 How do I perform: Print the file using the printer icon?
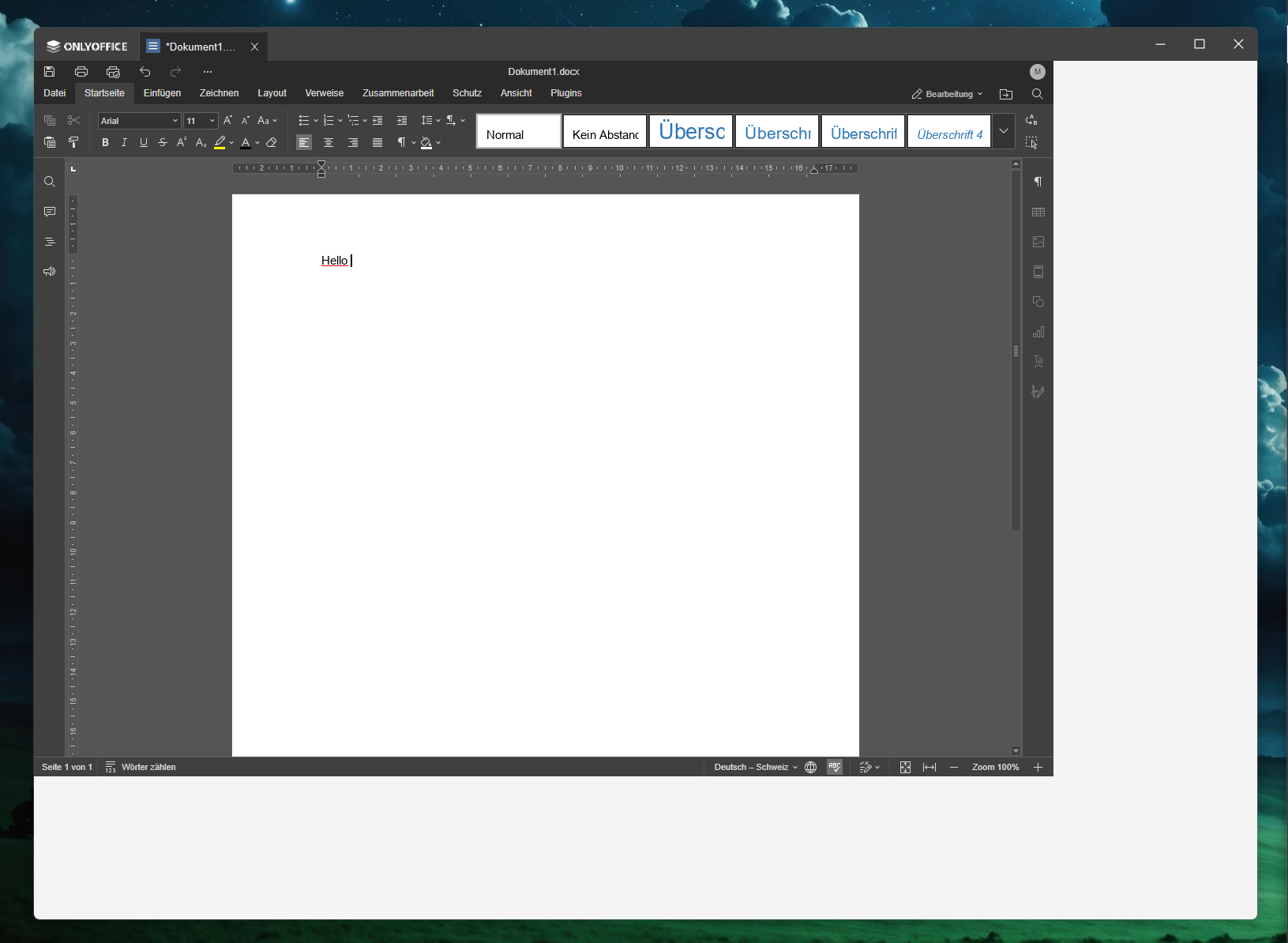tap(81, 72)
